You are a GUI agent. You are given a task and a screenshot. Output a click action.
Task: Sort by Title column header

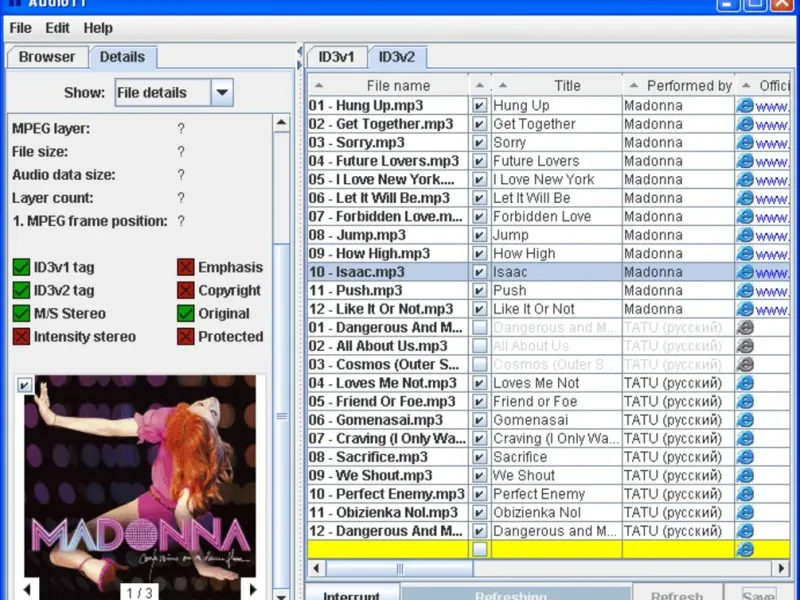click(557, 85)
